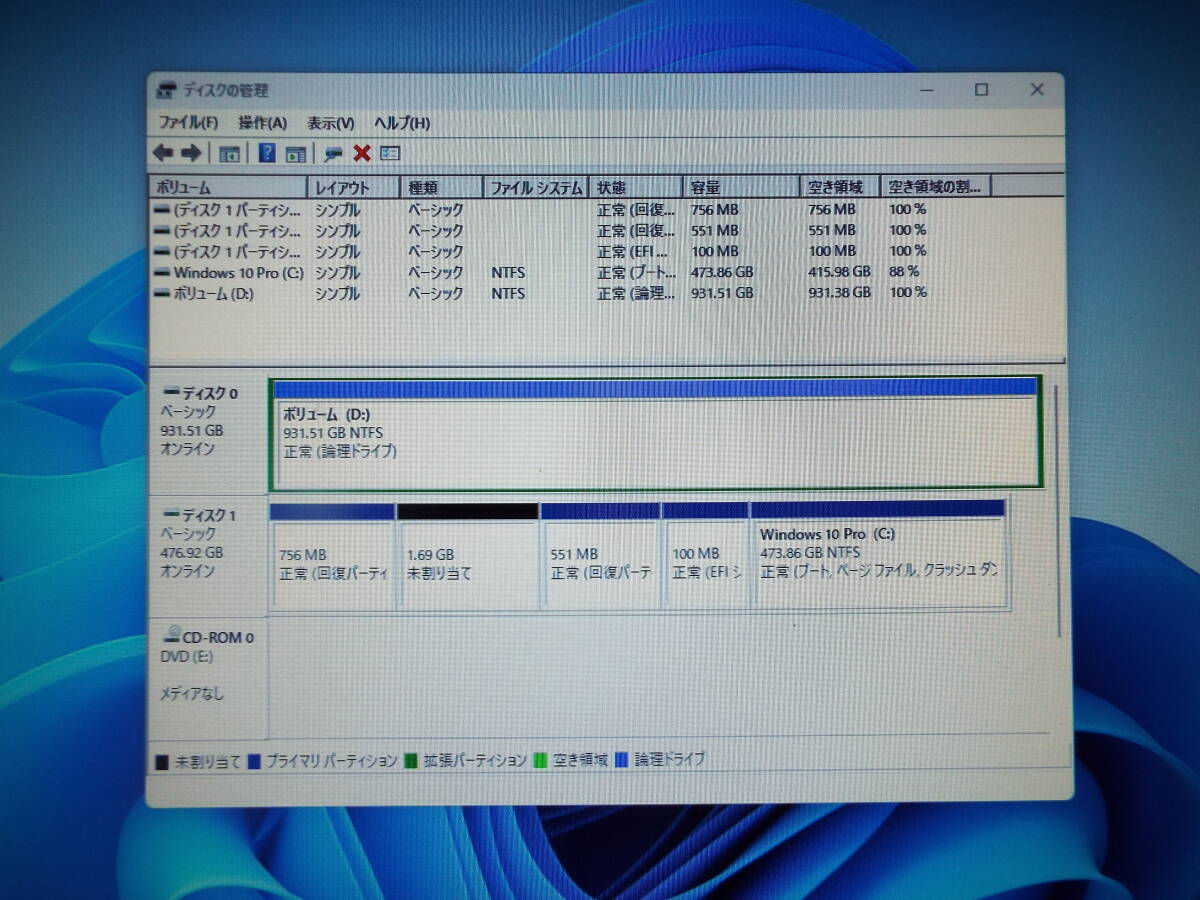Open the 操作(A) menu
Image resolution: width=1200 pixels, height=900 pixels.
(x=262, y=123)
